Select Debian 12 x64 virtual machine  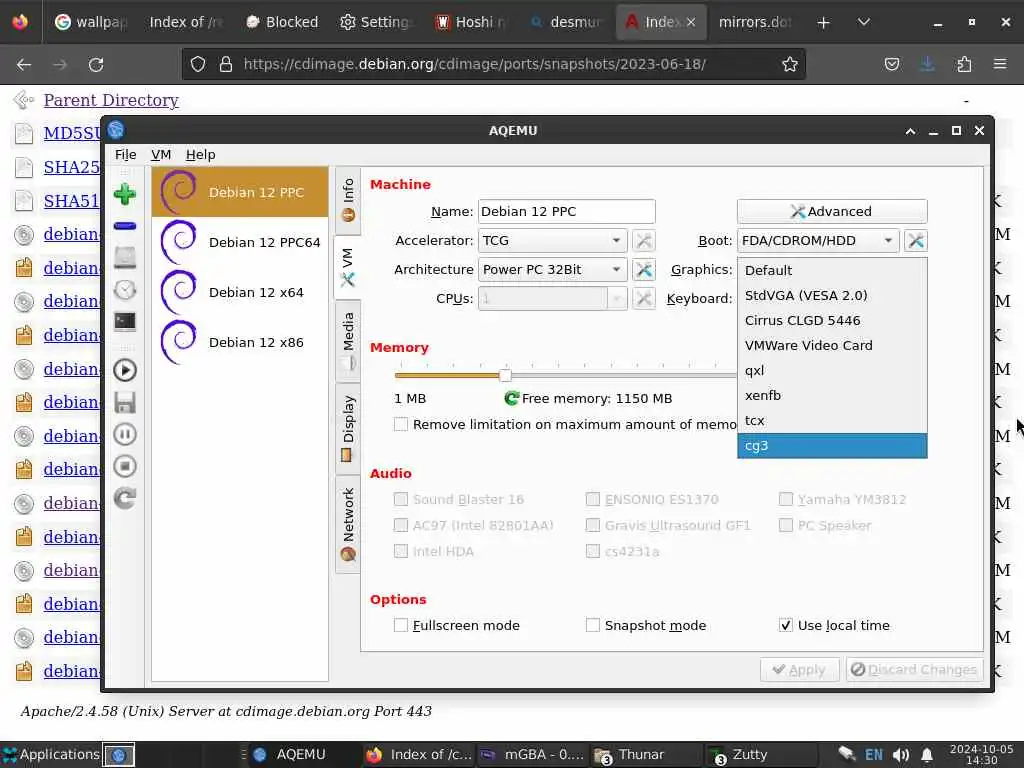pyautogui.click(x=240, y=293)
